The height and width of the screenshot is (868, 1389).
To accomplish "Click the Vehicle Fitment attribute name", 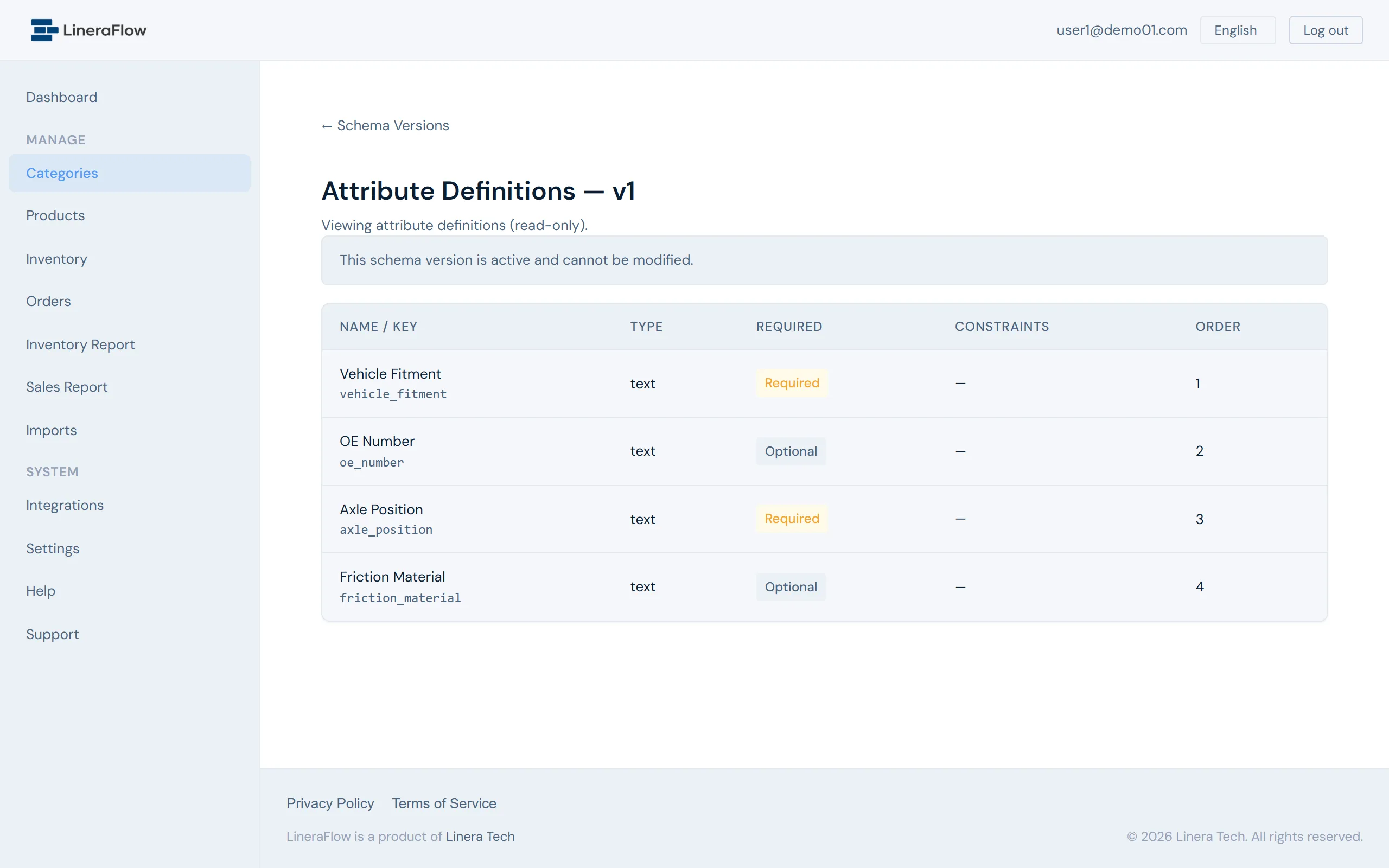I will tap(390, 374).
